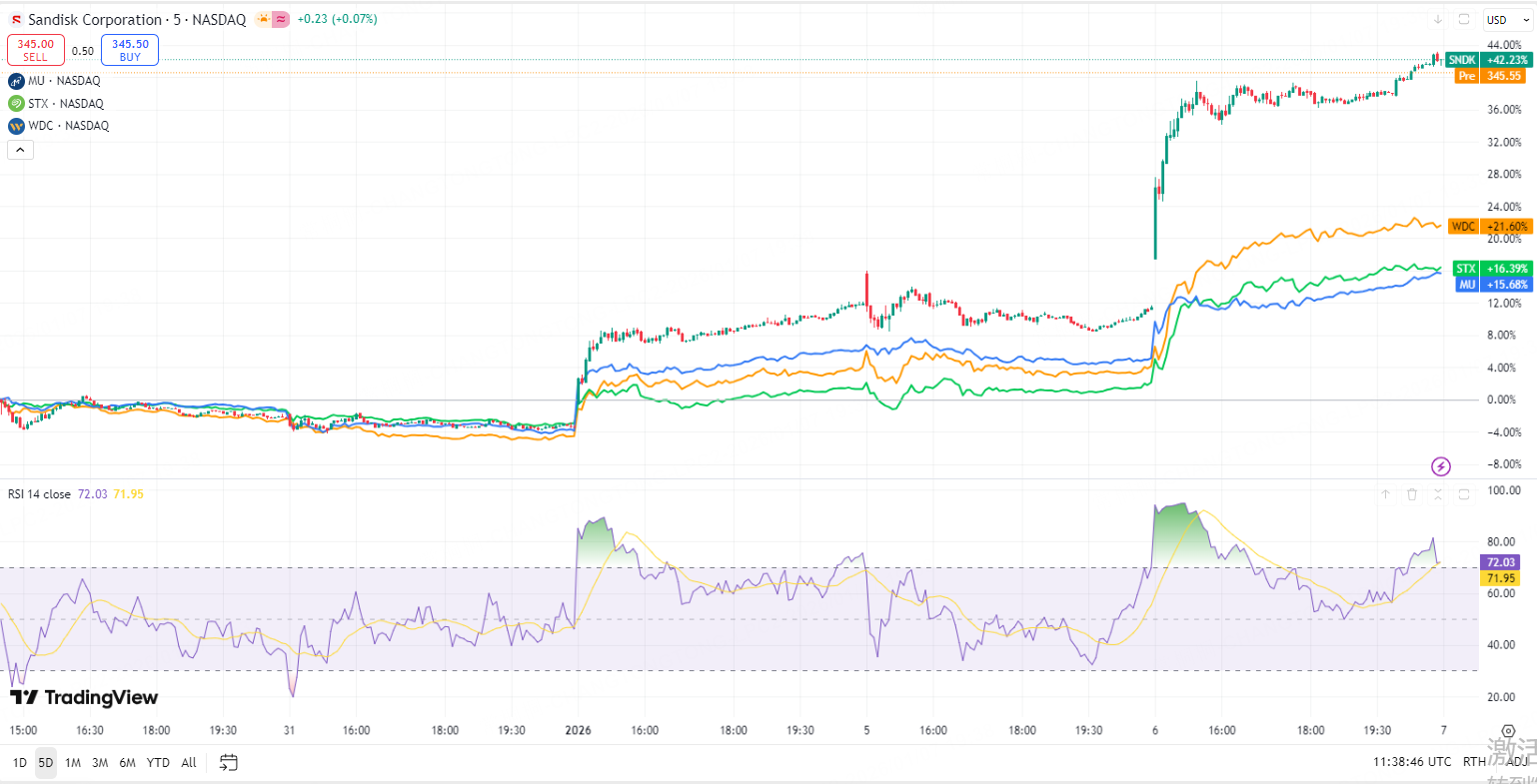Move the main chart pane down with arrow
The height and width of the screenshot is (784, 1537).
1438,19
